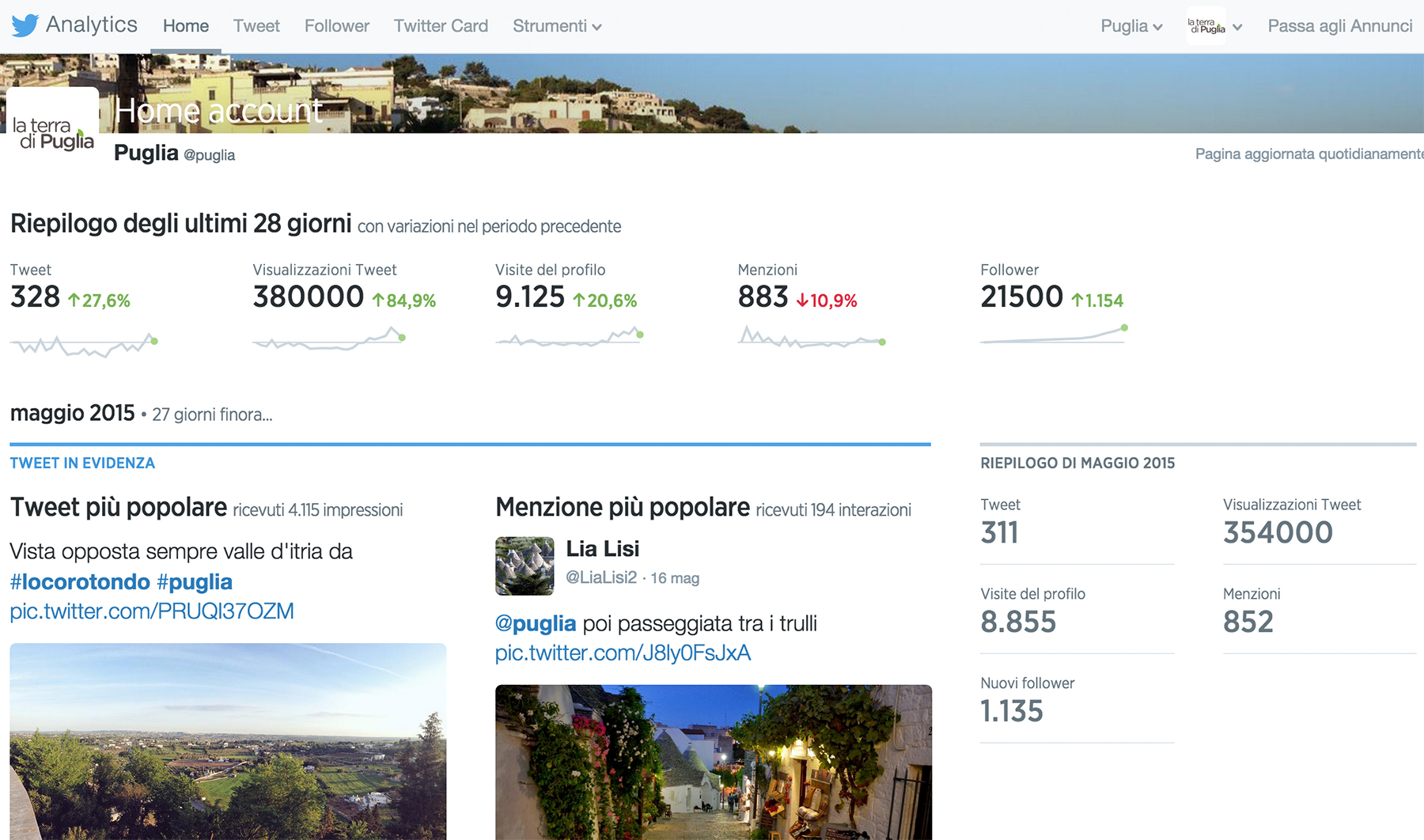Click the chevron beside the account logo
The width and height of the screenshot is (1424, 840).
[x=1237, y=27]
